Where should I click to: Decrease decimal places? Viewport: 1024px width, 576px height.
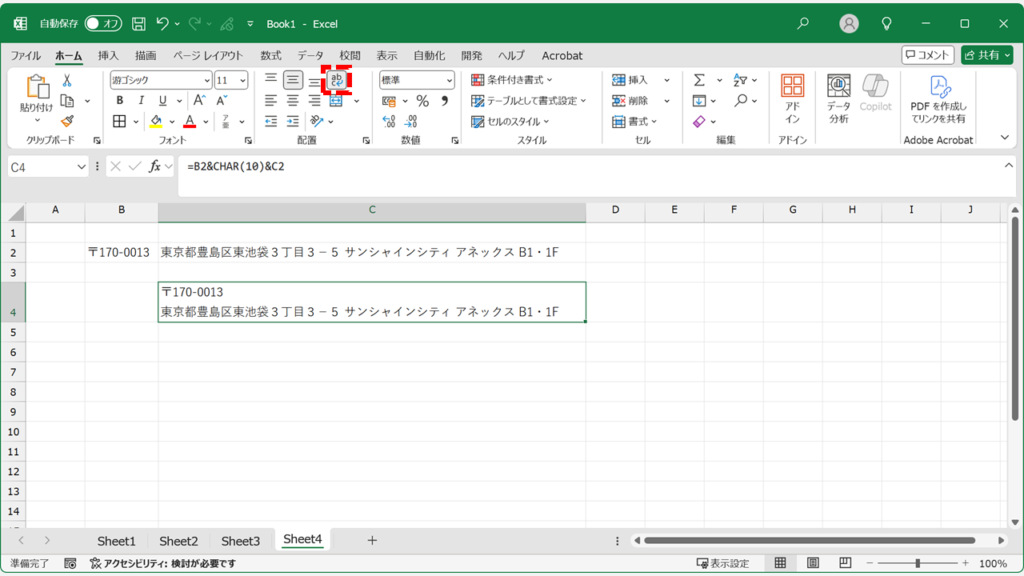411,121
